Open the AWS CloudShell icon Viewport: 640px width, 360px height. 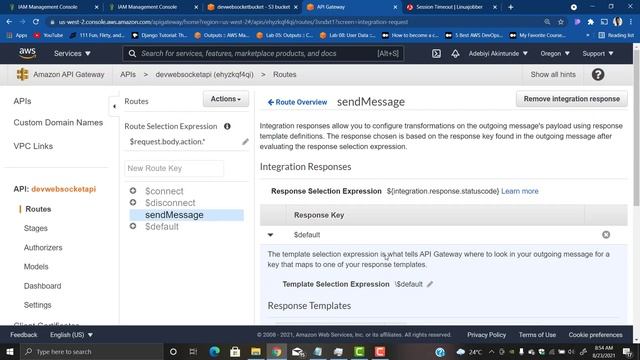[436, 53]
